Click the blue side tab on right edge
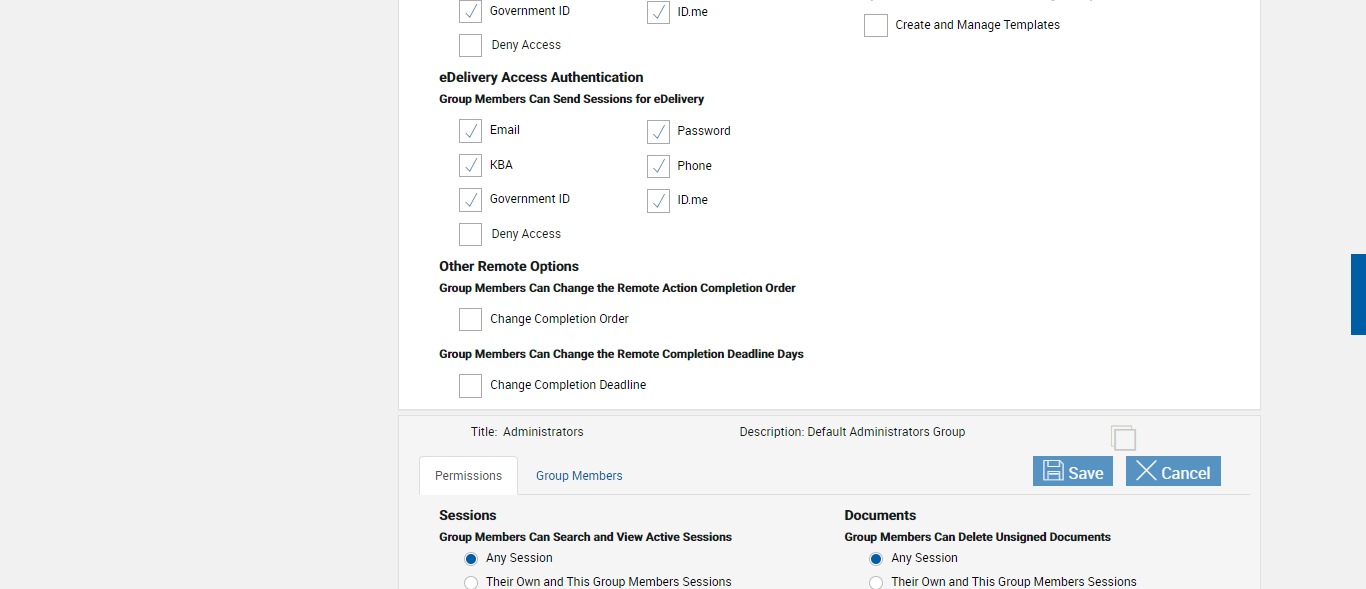The image size is (1366, 589). click(x=1358, y=294)
